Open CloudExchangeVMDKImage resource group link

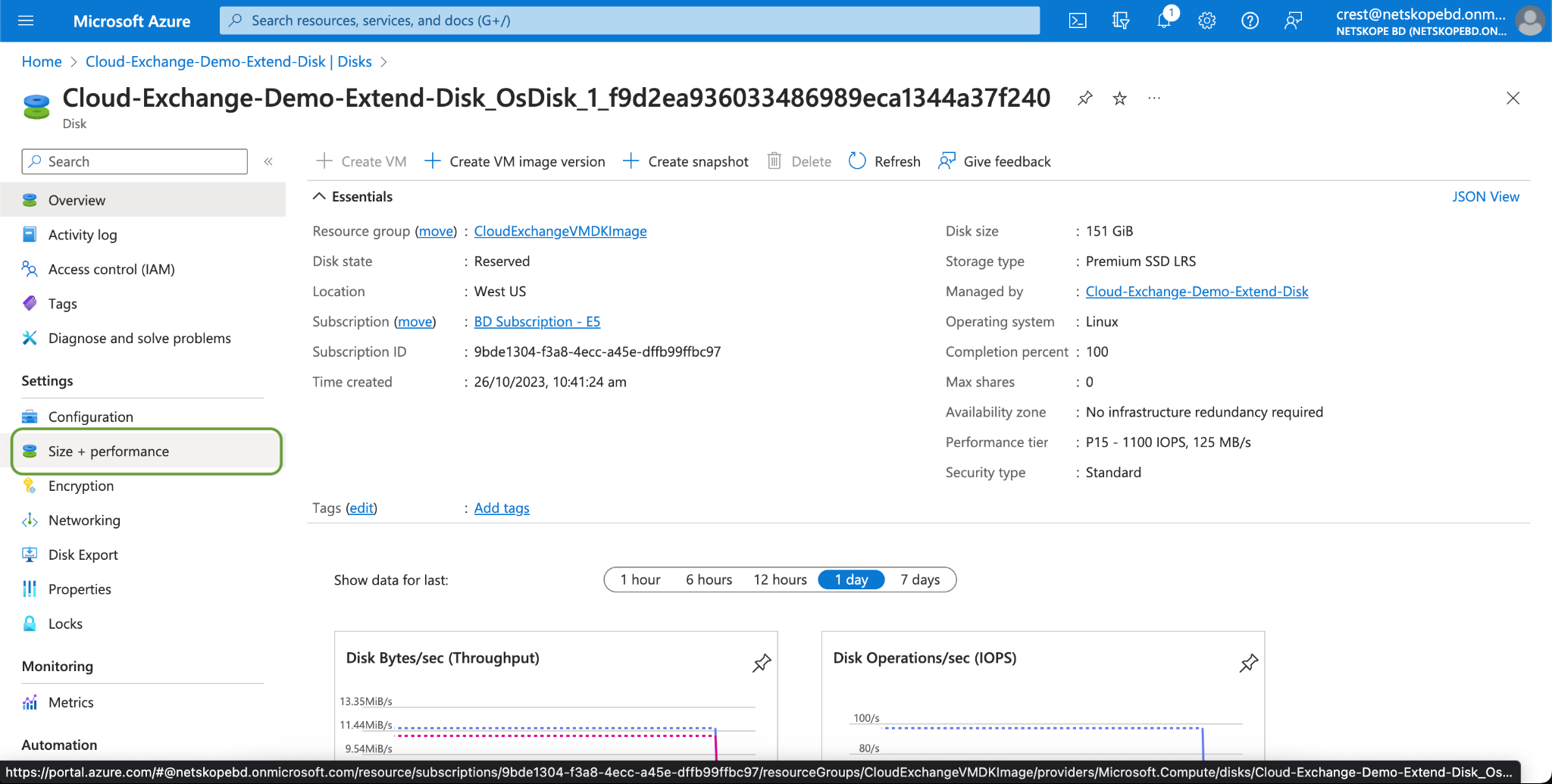pos(560,231)
